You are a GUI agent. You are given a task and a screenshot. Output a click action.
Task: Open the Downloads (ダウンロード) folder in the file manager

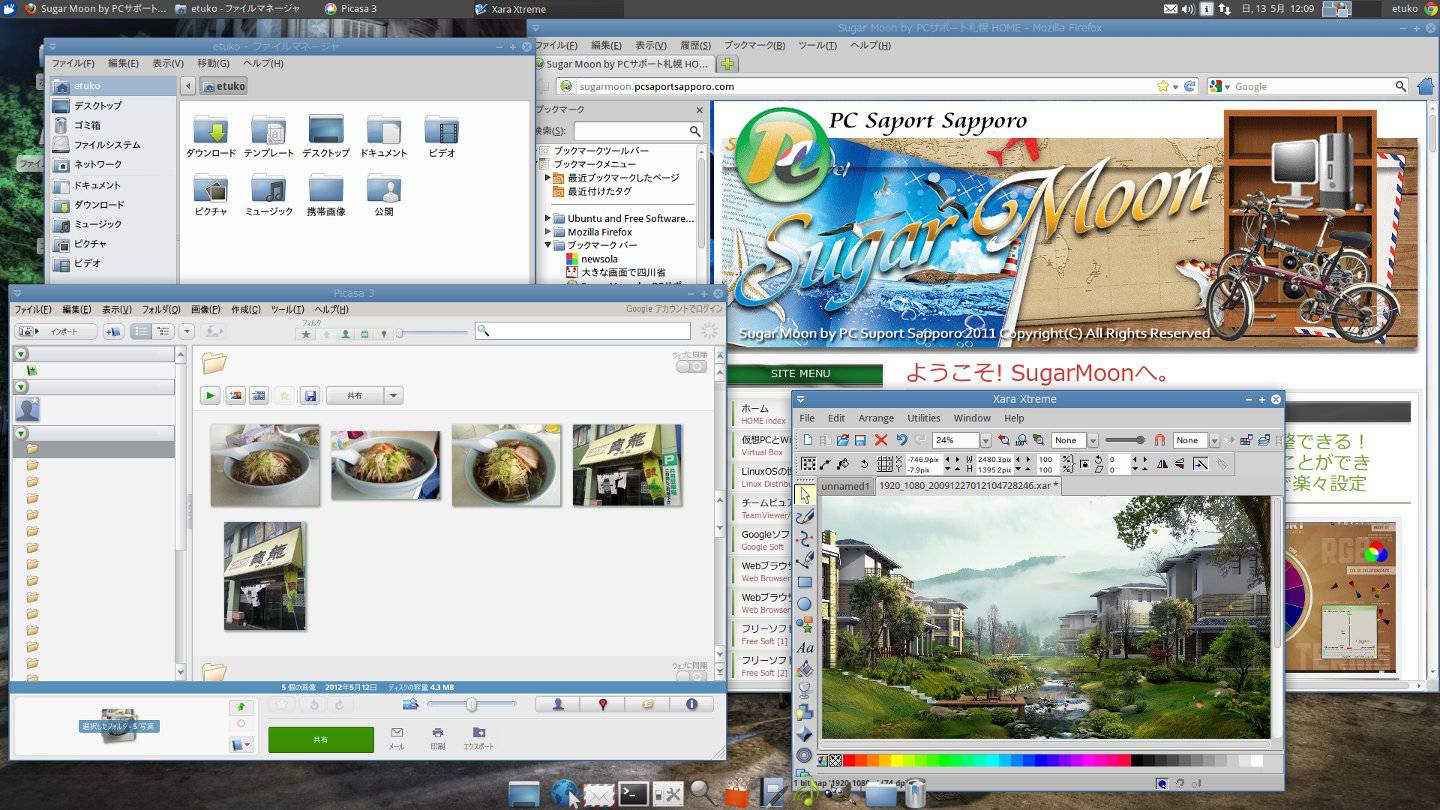point(211,137)
